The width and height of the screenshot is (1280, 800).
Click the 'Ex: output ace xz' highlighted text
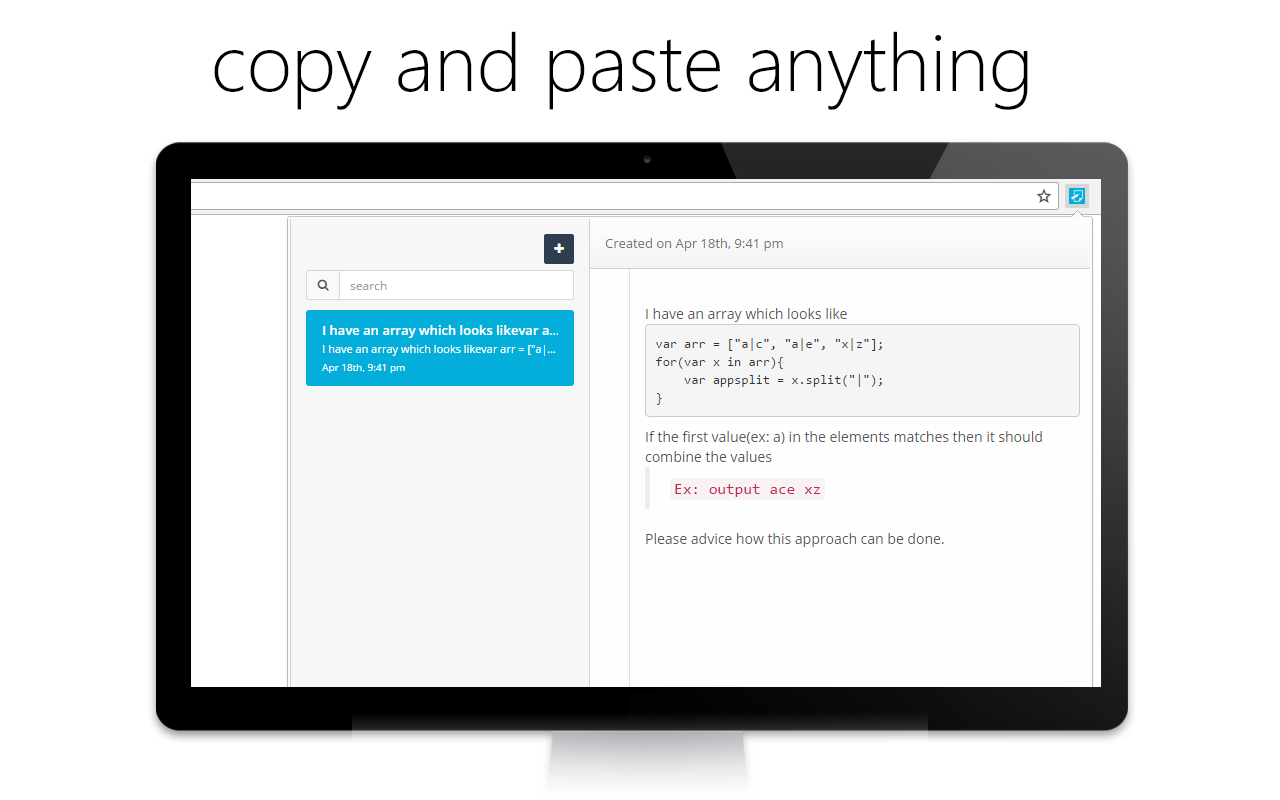click(747, 489)
